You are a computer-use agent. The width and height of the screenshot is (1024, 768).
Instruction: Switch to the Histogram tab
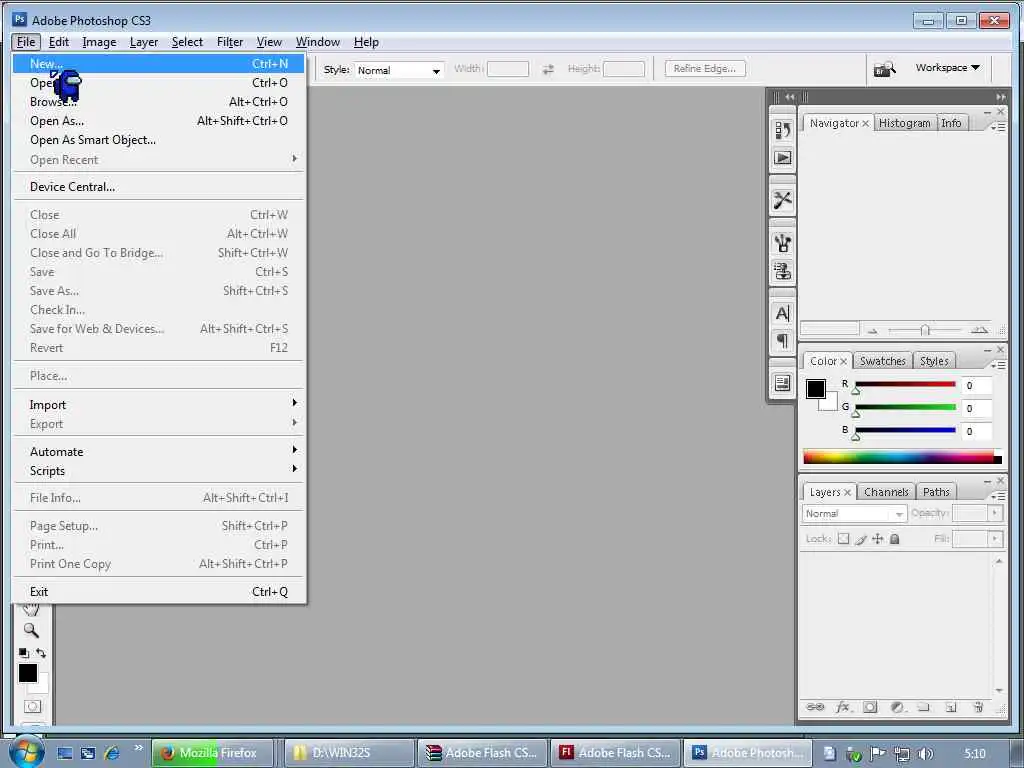pos(904,123)
